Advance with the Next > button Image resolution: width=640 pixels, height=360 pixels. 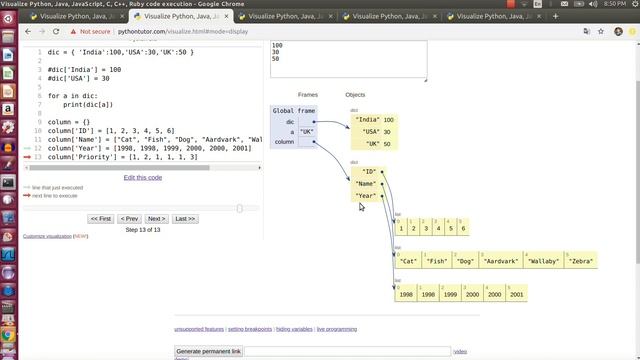pos(157,219)
